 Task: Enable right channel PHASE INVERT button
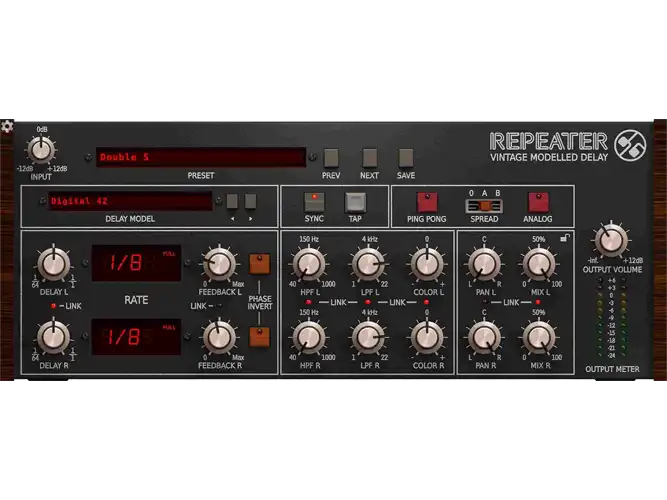(259, 337)
